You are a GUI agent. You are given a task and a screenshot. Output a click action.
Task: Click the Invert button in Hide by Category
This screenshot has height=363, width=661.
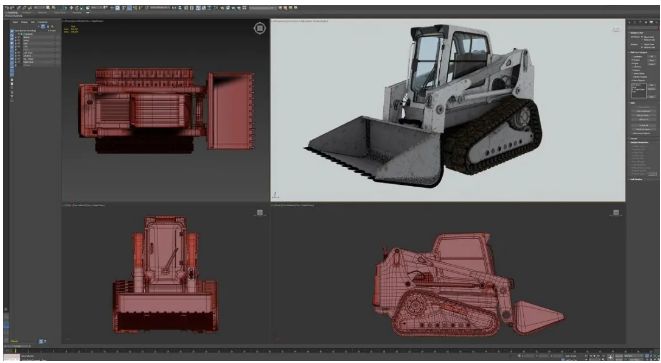coord(652,64)
